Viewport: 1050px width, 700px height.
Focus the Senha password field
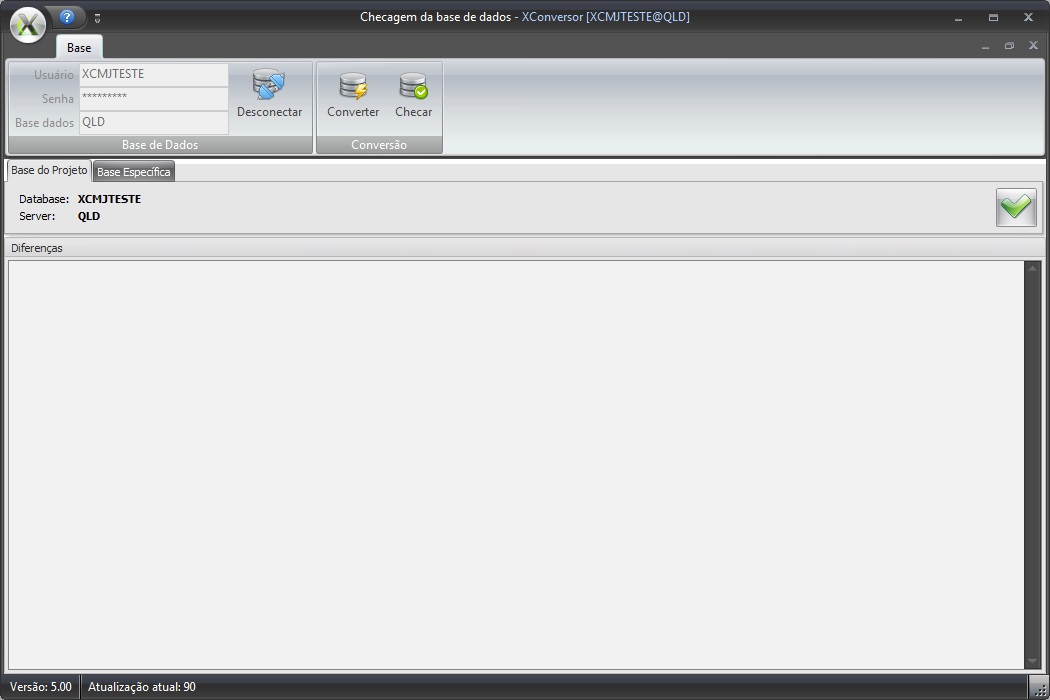[x=153, y=98]
